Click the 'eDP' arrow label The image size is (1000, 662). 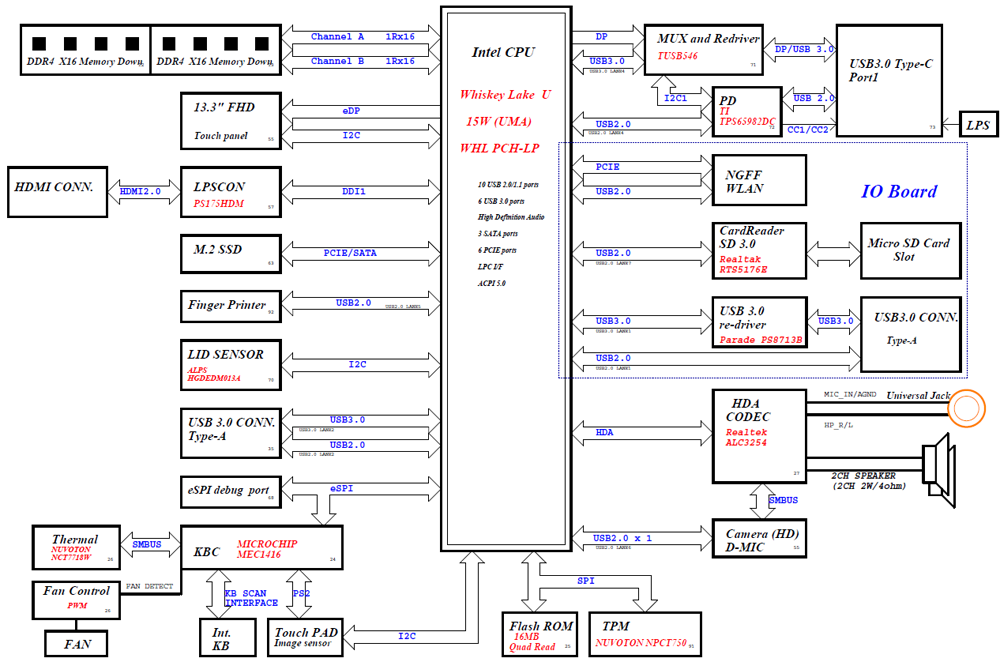point(351,110)
